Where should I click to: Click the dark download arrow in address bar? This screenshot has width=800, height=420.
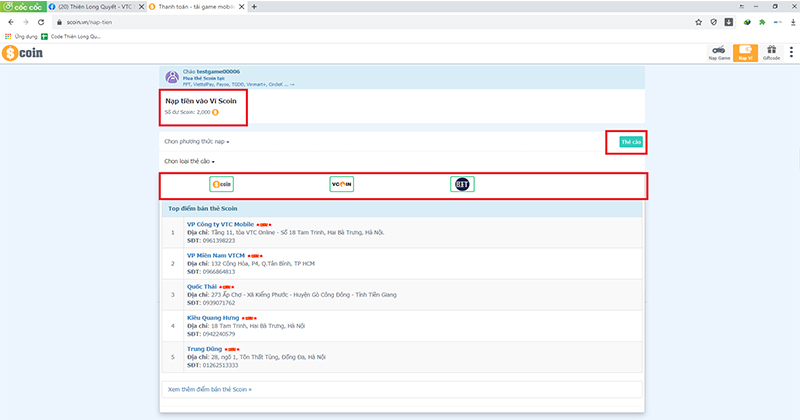(x=729, y=22)
